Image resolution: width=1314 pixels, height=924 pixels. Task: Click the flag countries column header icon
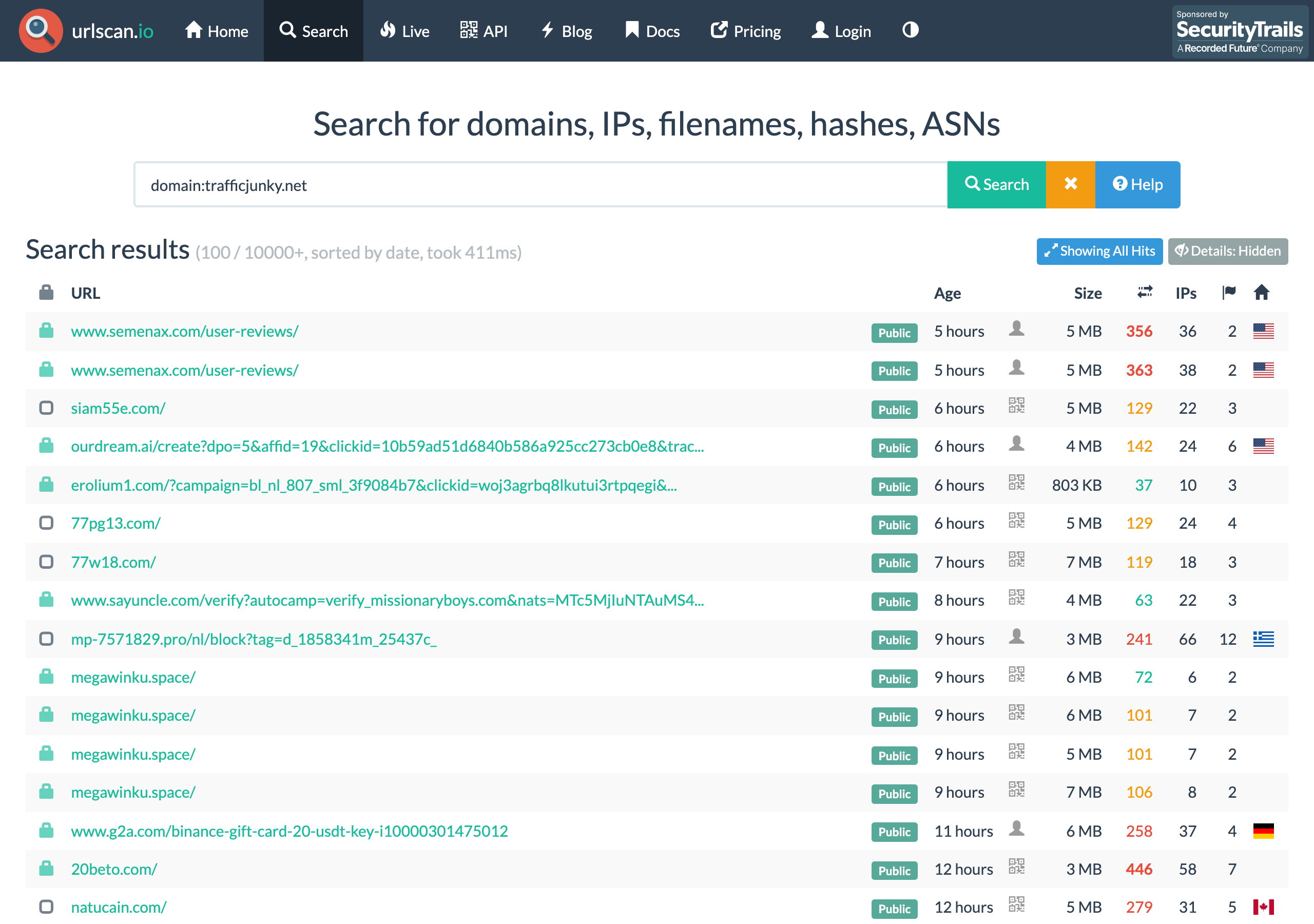tap(1229, 292)
